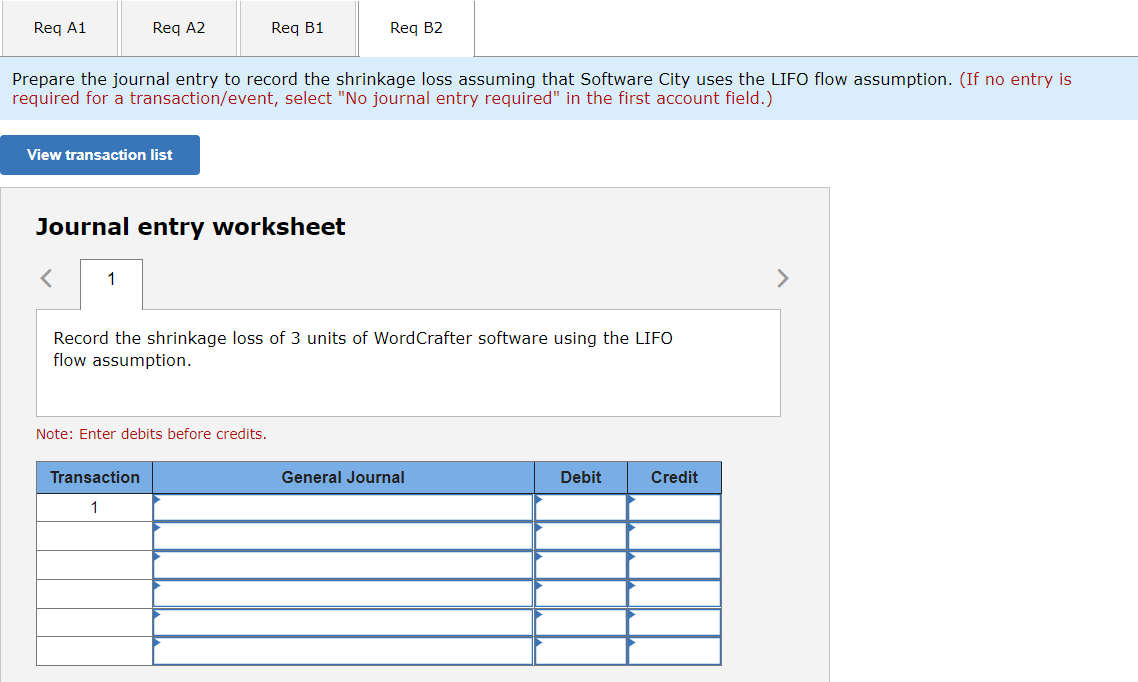Switch to the Req A2 tab
The height and width of the screenshot is (682, 1138).
click(178, 28)
